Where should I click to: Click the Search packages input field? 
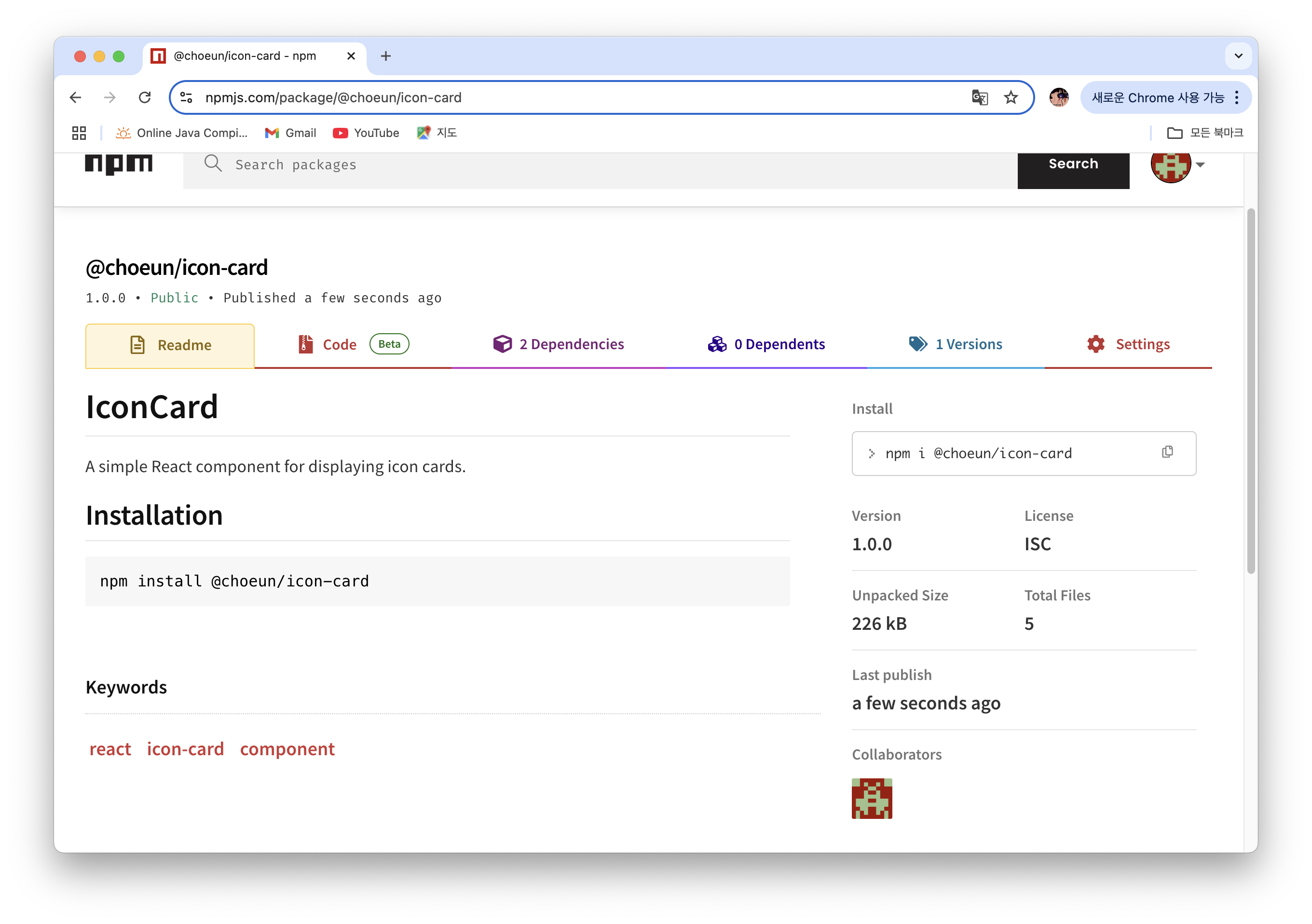tap(514, 164)
